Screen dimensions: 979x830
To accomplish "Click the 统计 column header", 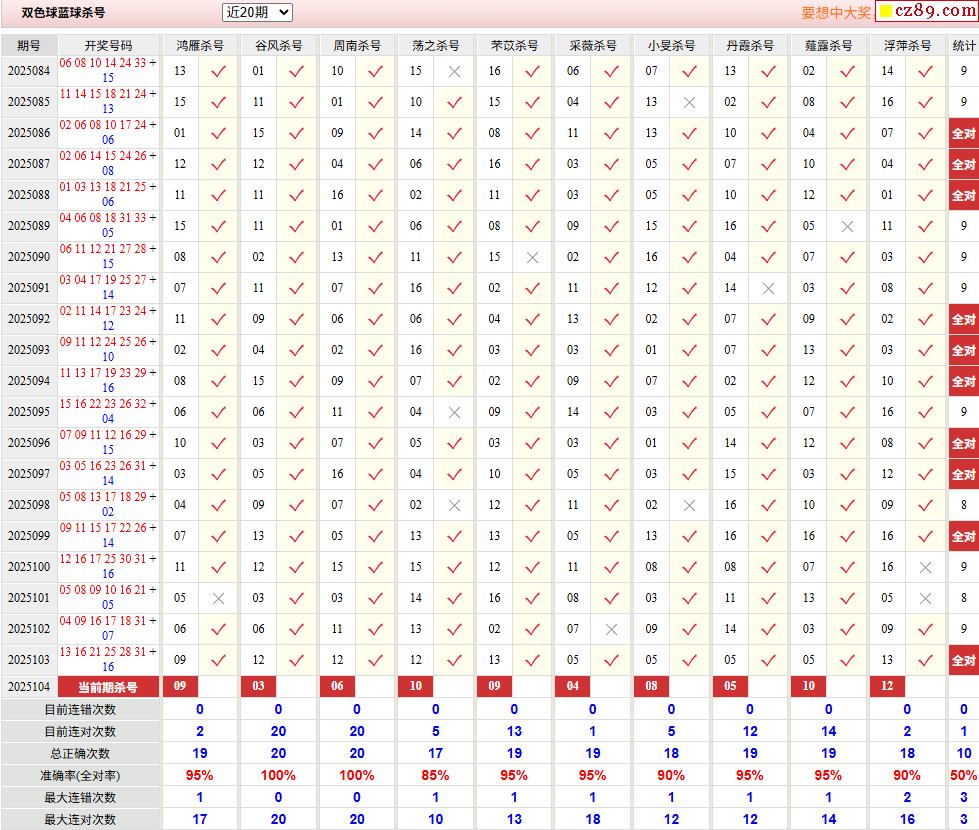I will 963,46.
